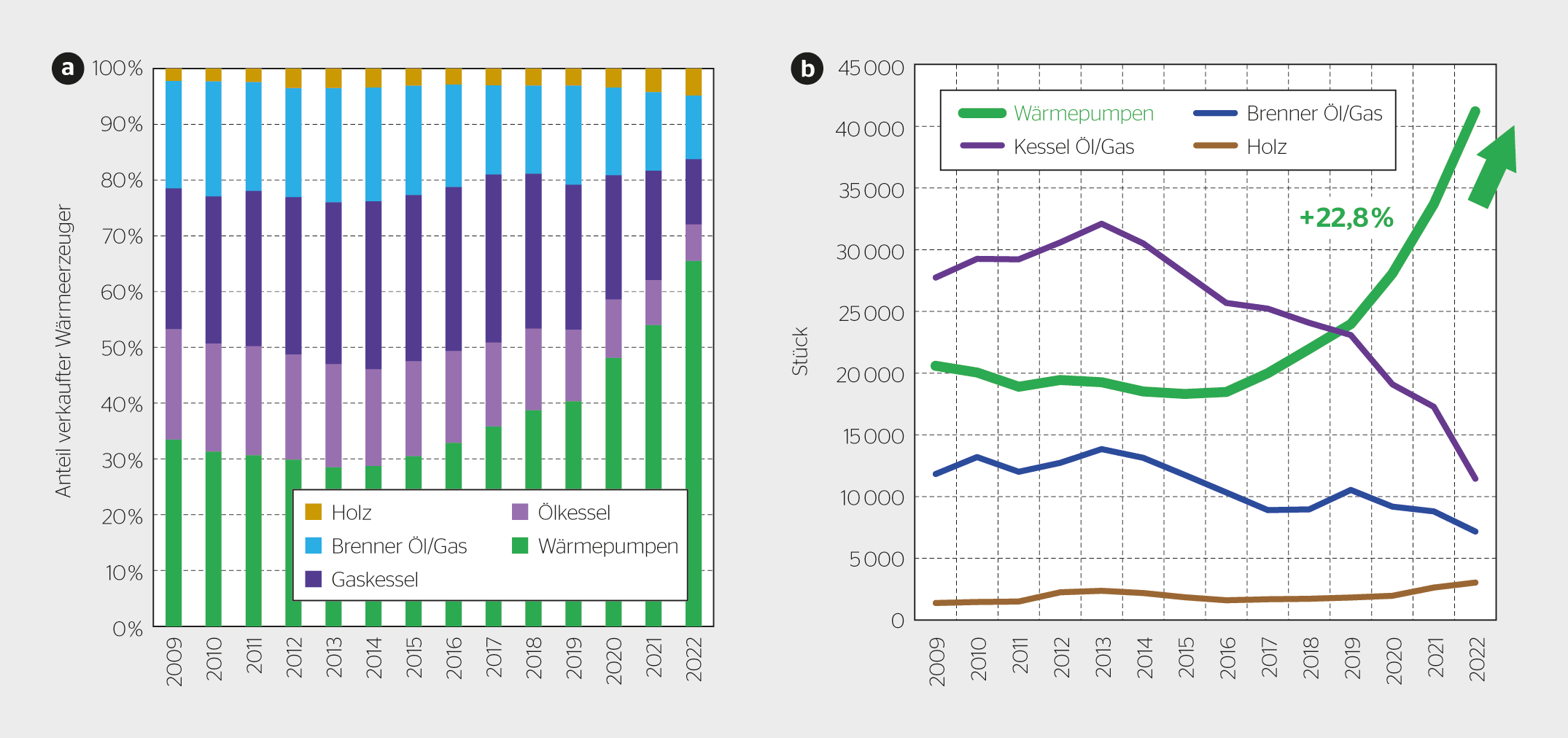
Task: Click the 100% label on the bar chart axis
Action: pos(117,69)
